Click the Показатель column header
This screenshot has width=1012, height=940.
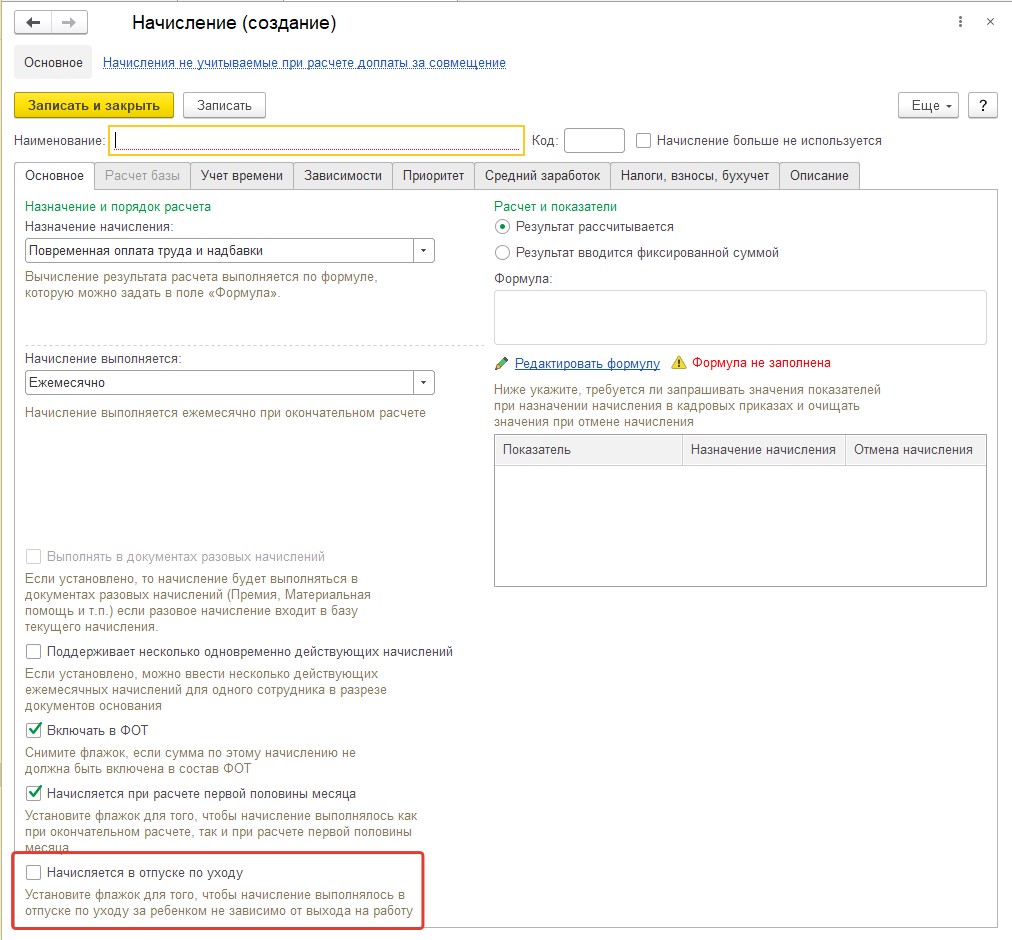pos(588,449)
